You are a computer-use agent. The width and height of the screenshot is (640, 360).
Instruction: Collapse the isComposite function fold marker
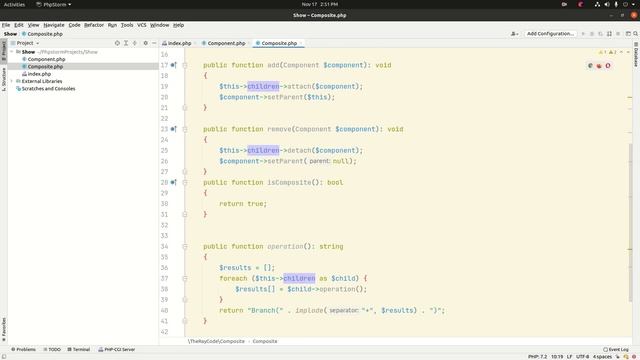185,182
